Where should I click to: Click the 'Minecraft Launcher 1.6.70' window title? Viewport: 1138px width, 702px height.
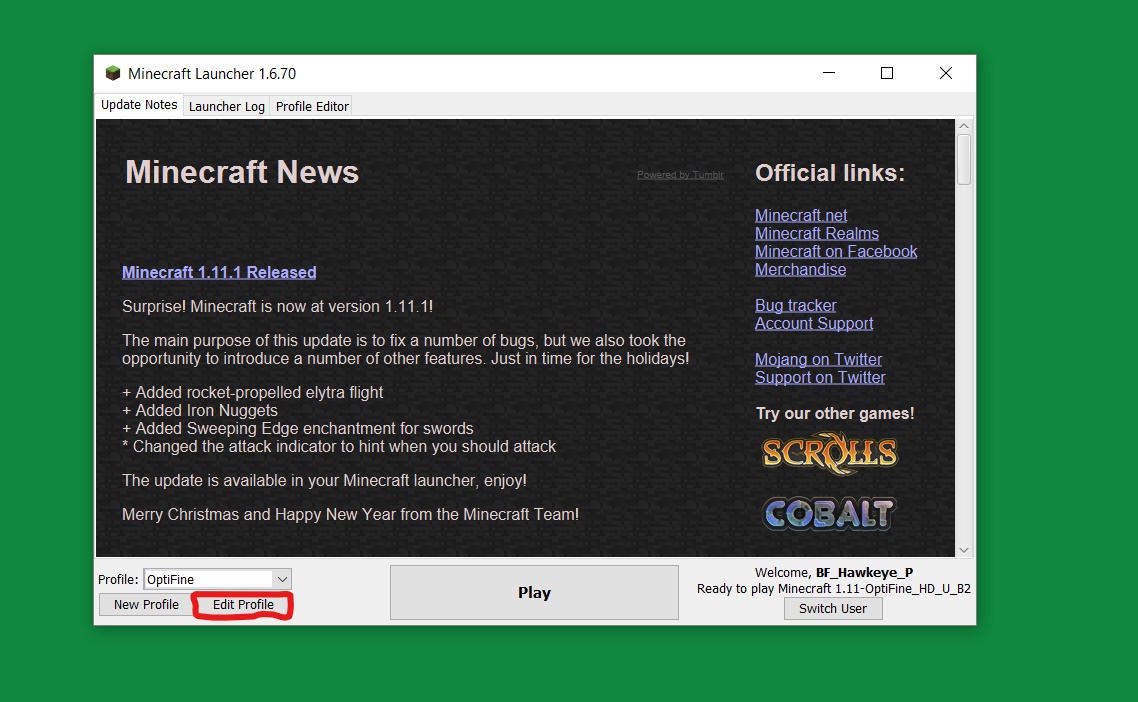[x=212, y=73]
